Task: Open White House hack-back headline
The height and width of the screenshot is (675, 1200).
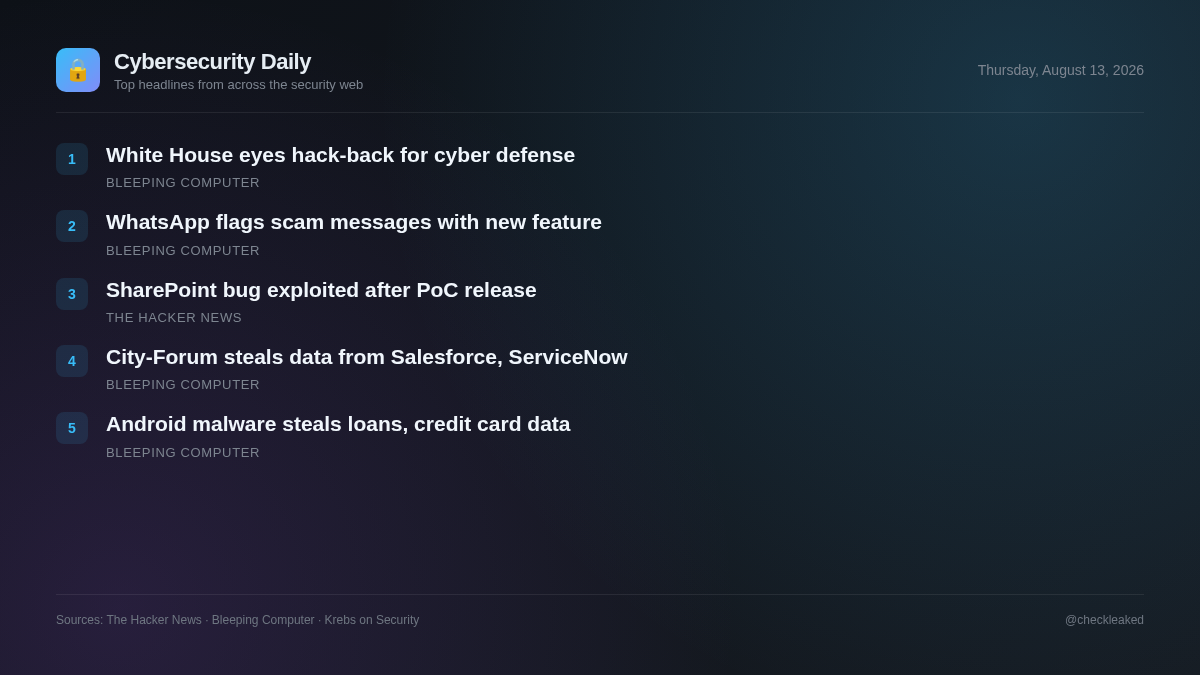Action: tap(340, 155)
